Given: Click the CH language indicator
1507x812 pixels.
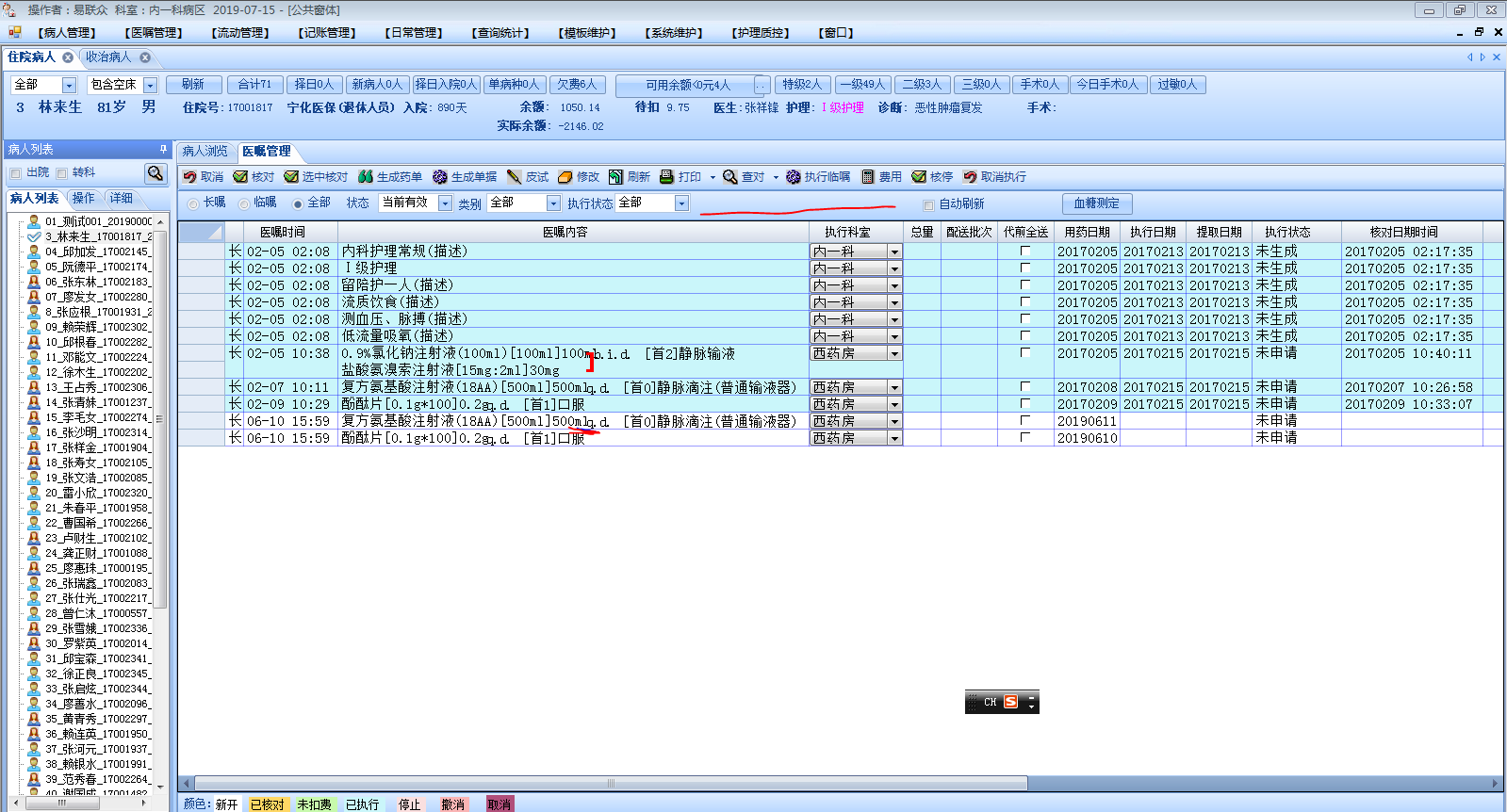Looking at the screenshot, I should tap(990, 702).
